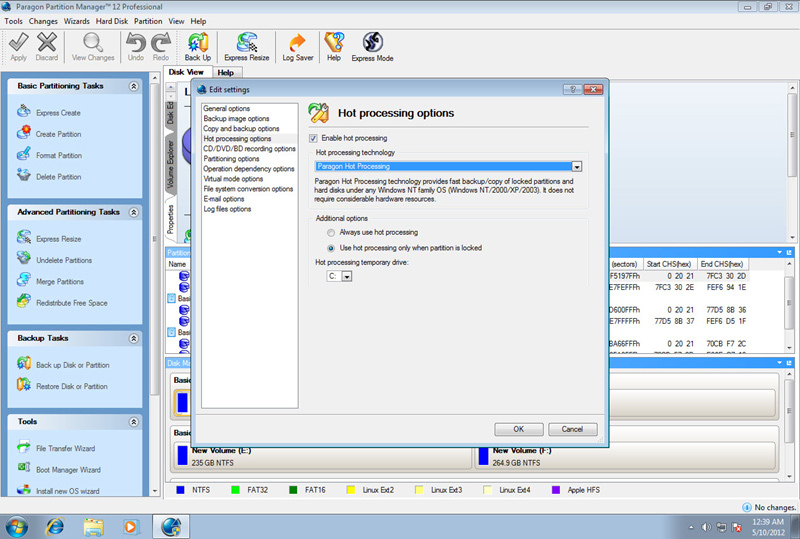Open the Tools menu
Screen dimensions: 800x539
click(x=13, y=21)
